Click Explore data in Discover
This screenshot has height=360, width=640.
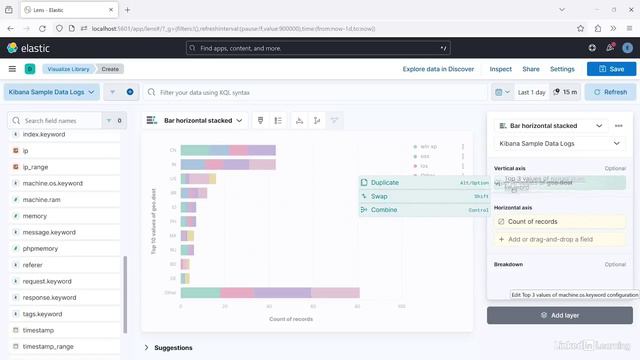click(438, 69)
